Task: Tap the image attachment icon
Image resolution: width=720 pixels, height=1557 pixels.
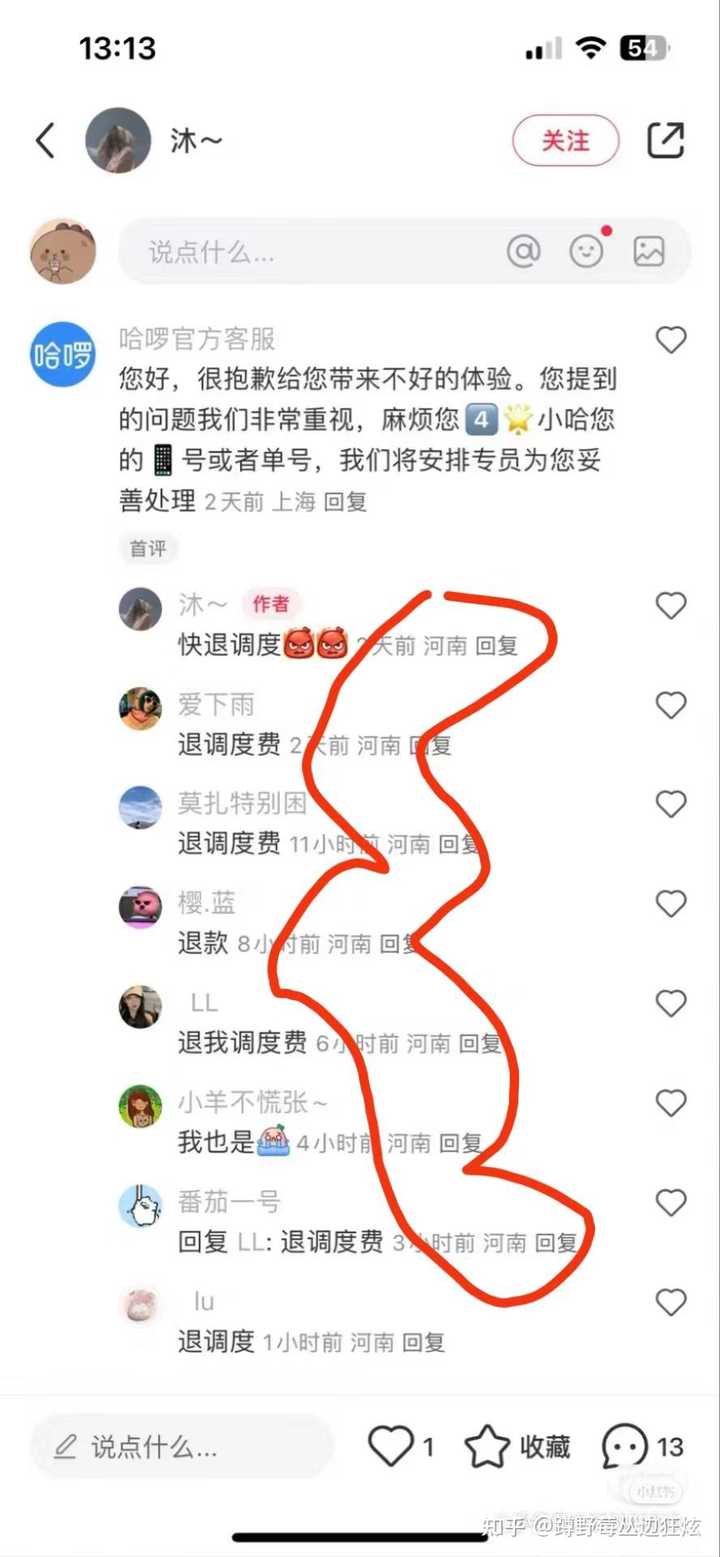Action: (x=649, y=251)
